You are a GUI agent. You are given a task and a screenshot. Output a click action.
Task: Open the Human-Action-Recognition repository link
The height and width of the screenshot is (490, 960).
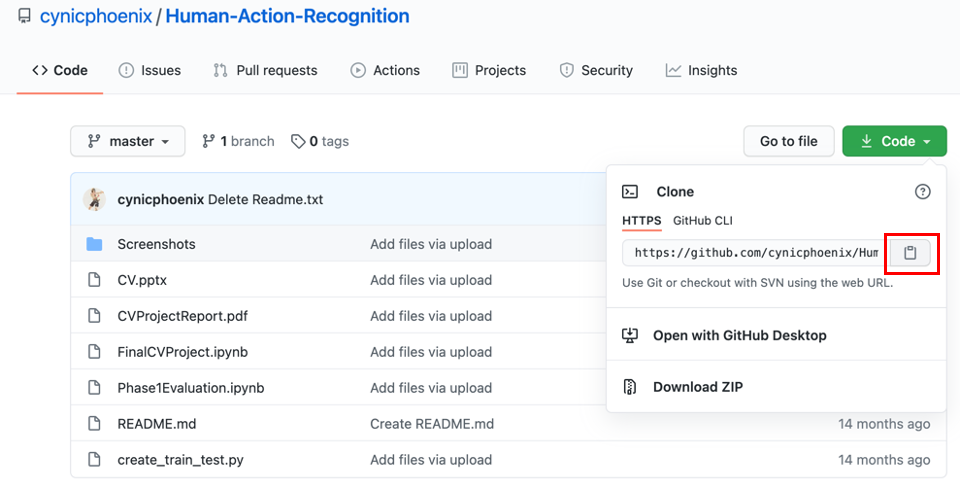[x=288, y=16]
